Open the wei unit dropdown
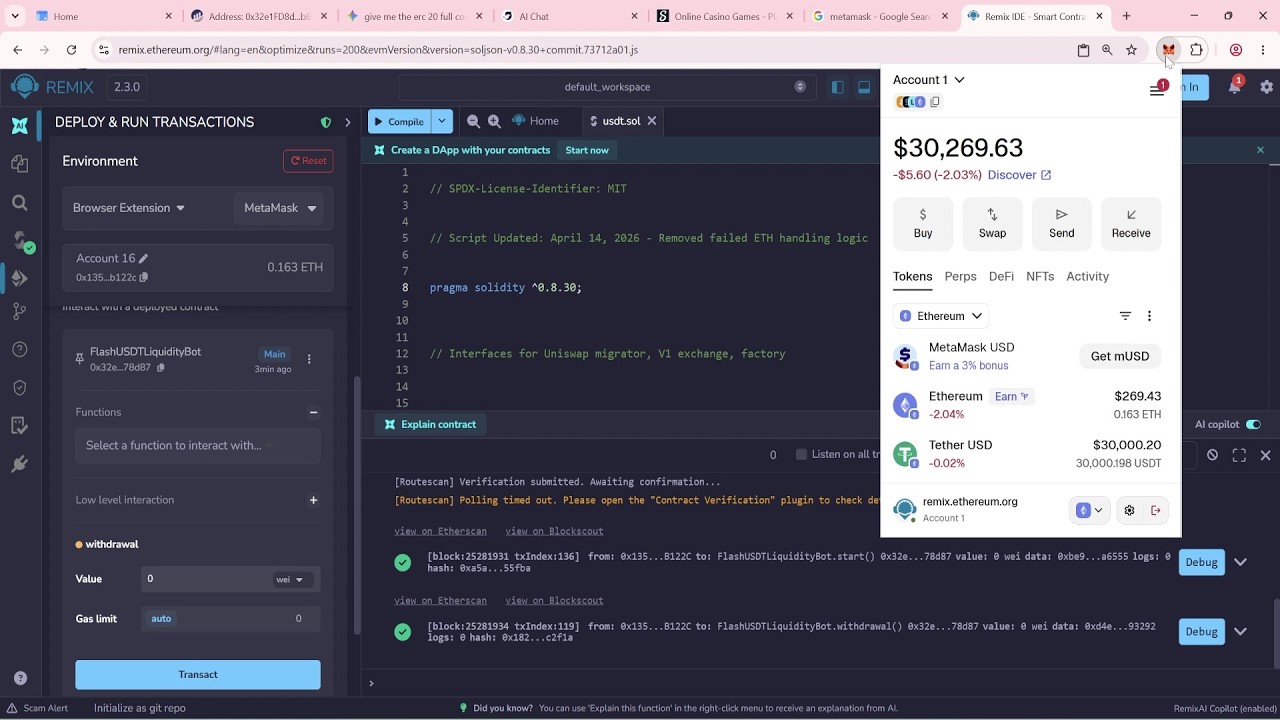This screenshot has height=720, width=1280. click(293, 579)
